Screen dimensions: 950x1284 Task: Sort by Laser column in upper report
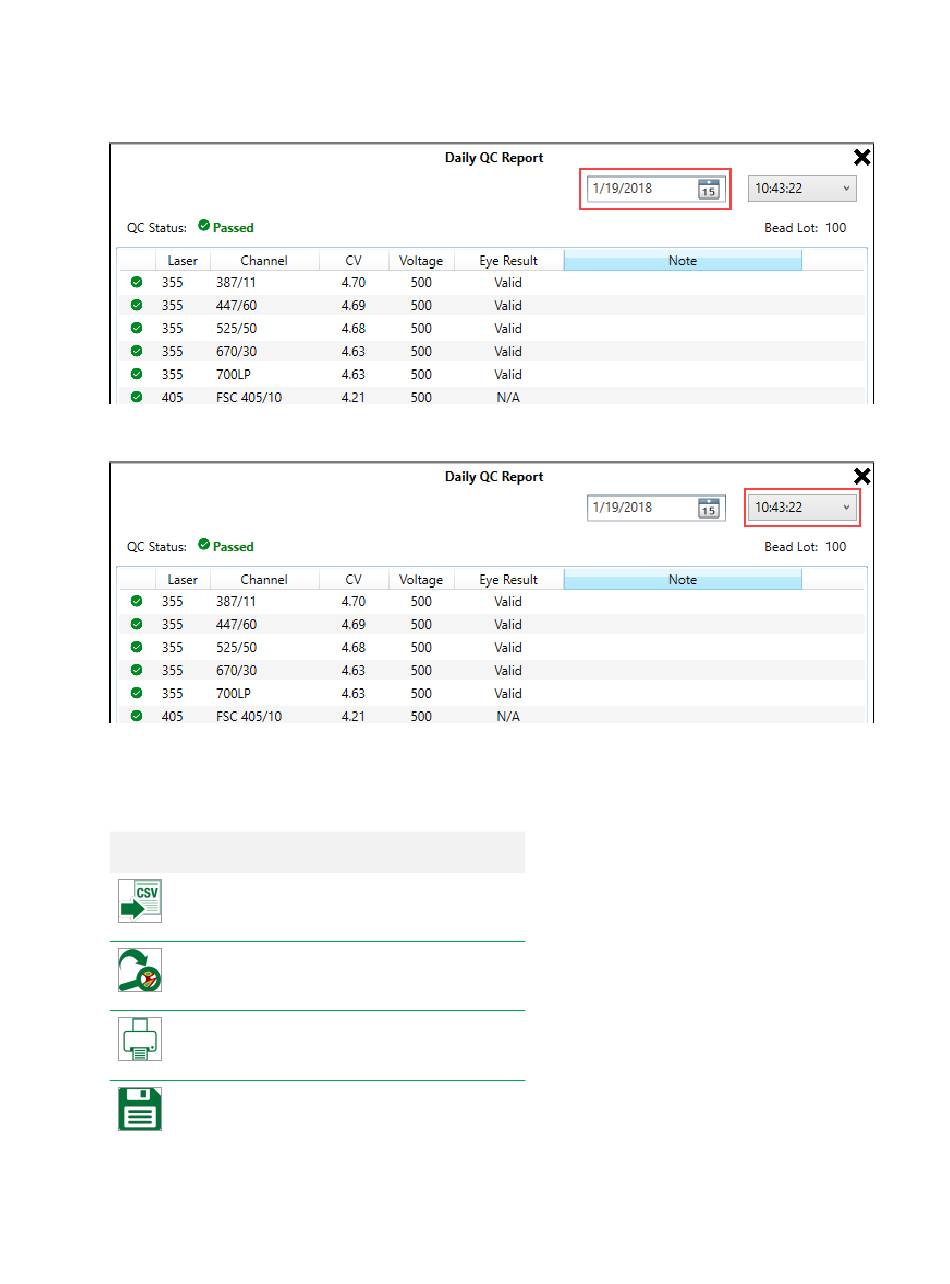pyautogui.click(x=183, y=260)
